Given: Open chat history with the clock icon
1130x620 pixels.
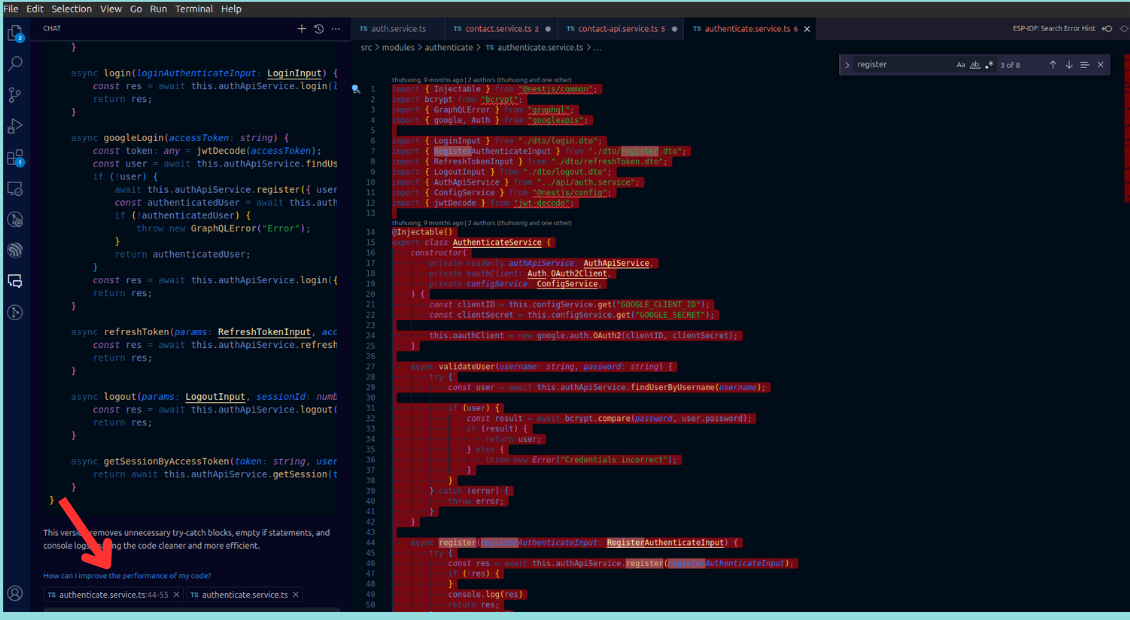Looking at the screenshot, I should coord(318,28).
